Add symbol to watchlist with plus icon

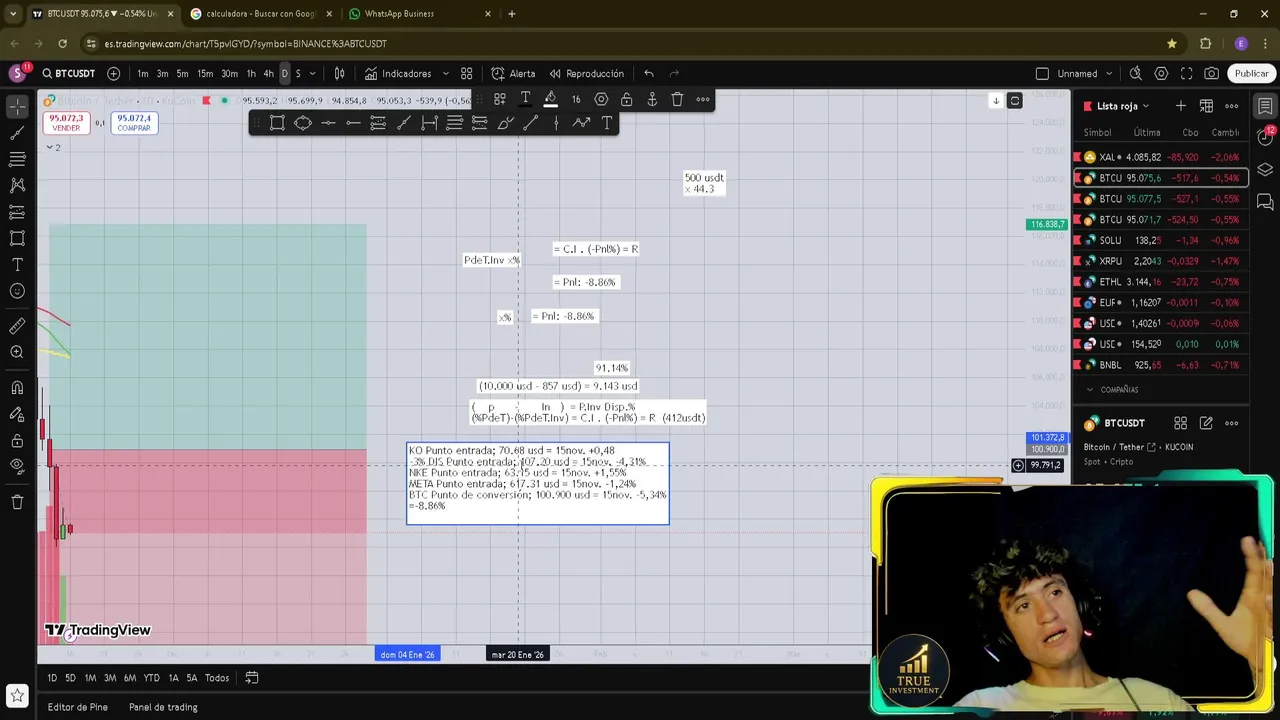(x=1181, y=106)
